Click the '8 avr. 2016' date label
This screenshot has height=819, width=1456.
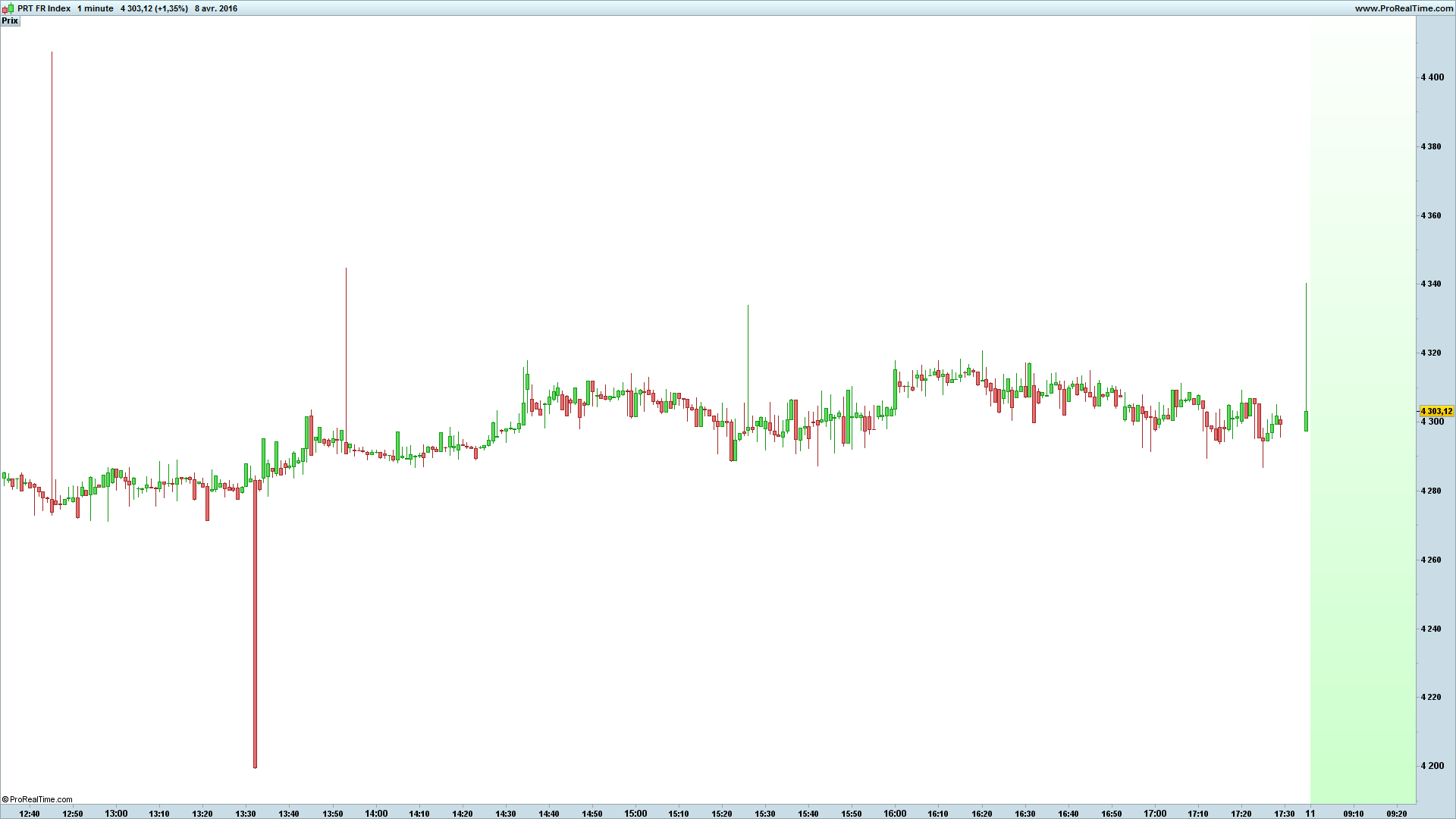coord(216,8)
